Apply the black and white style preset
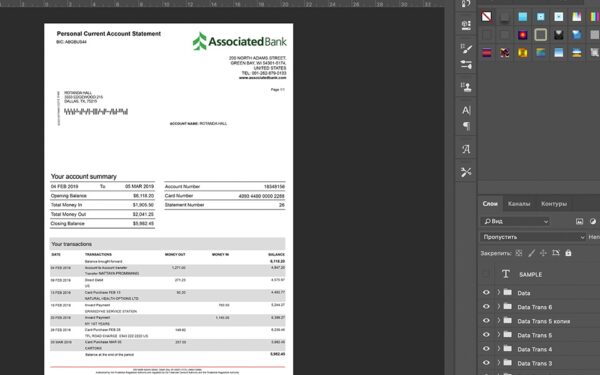The height and width of the screenshot is (375, 600). pyautogui.click(x=559, y=35)
